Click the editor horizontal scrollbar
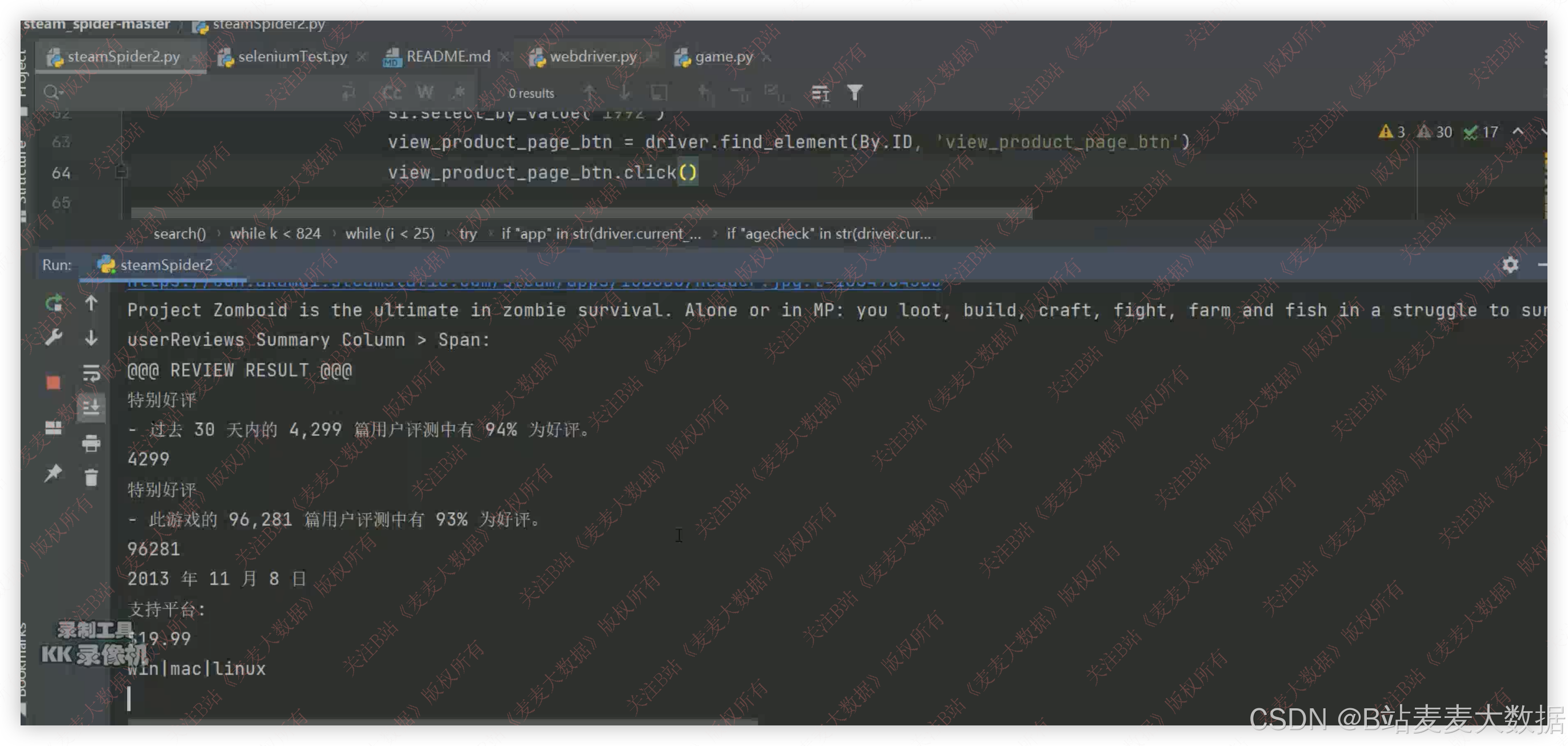This screenshot has width=1568, height=746. pos(581,213)
